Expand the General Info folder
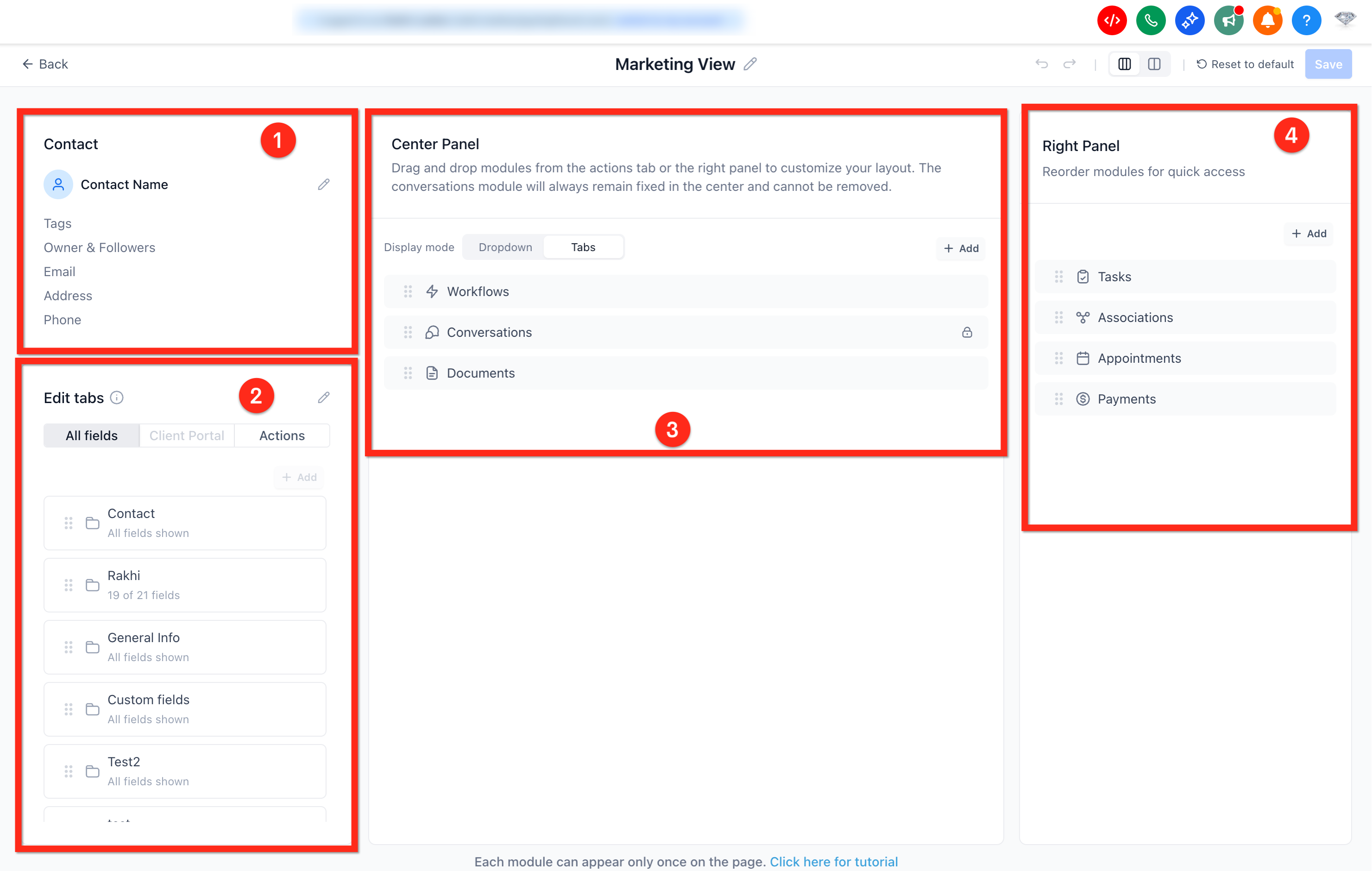 [x=185, y=647]
